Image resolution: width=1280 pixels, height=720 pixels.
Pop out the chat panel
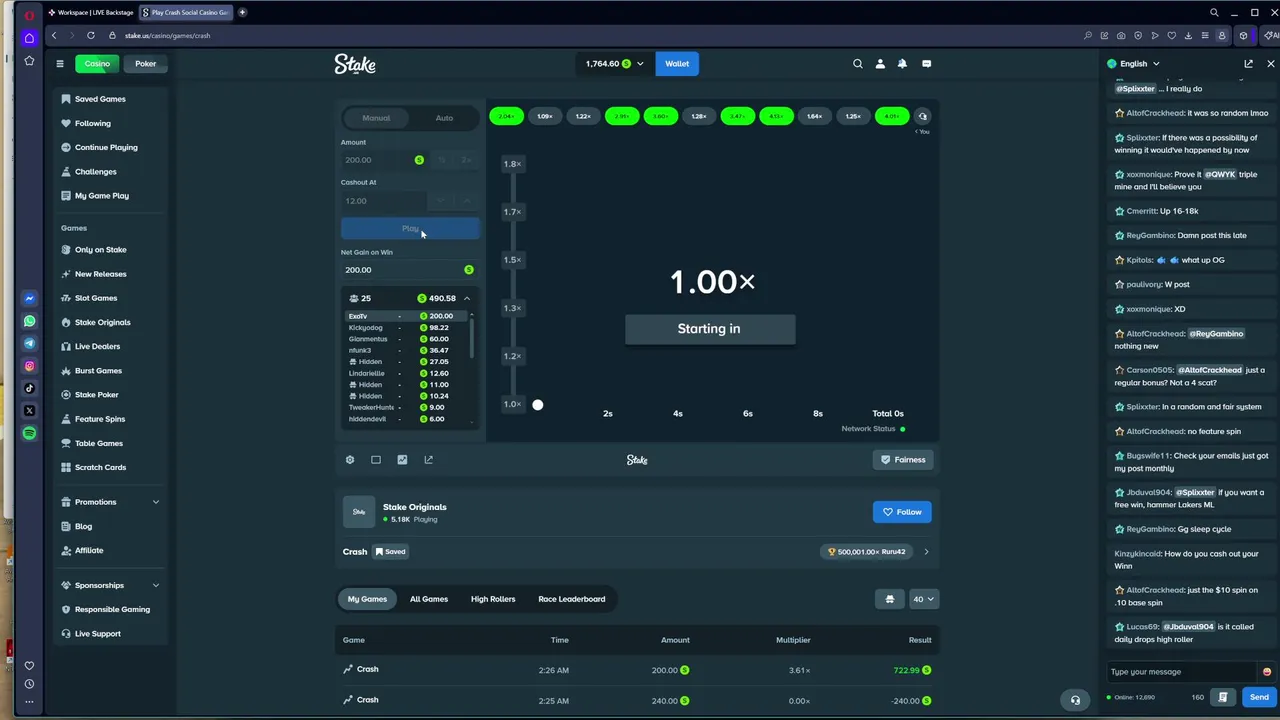click(x=1248, y=64)
